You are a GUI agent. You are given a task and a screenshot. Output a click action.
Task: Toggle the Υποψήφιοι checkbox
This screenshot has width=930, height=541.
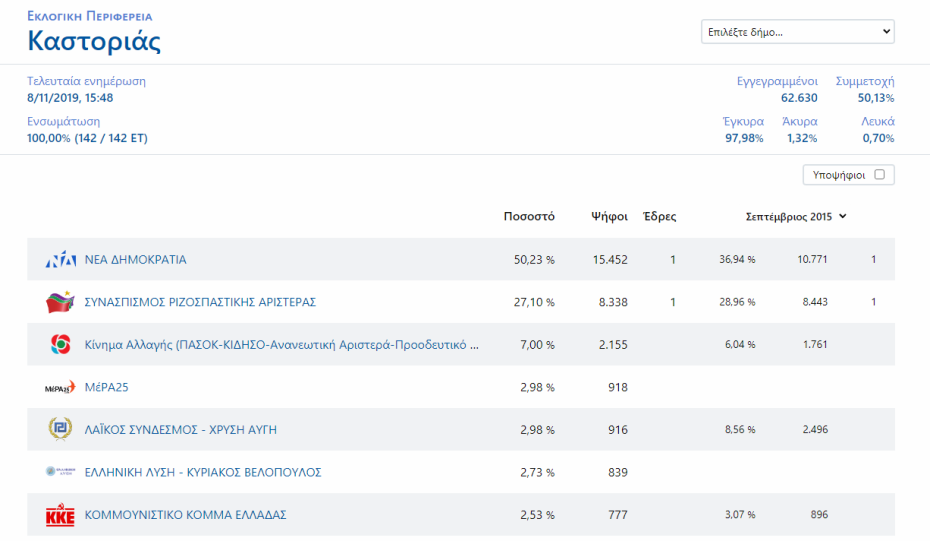(x=879, y=175)
